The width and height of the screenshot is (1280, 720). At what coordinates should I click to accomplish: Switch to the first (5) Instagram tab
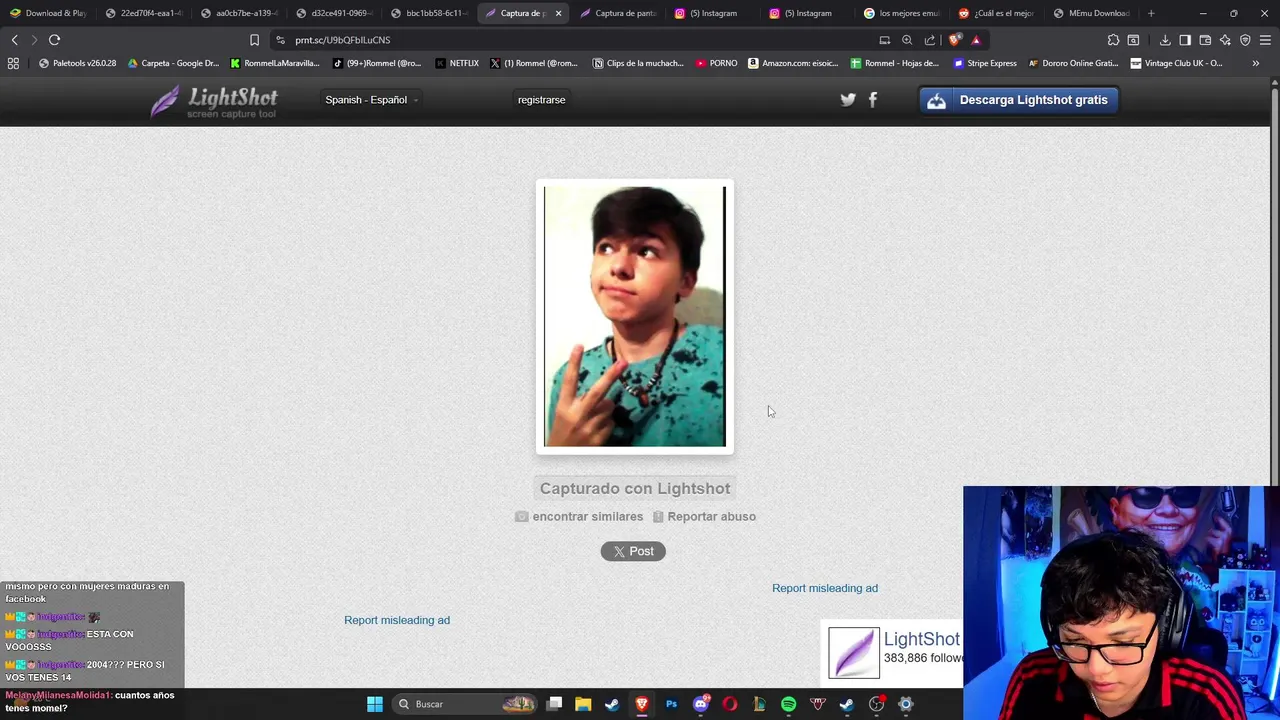coord(706,13)
